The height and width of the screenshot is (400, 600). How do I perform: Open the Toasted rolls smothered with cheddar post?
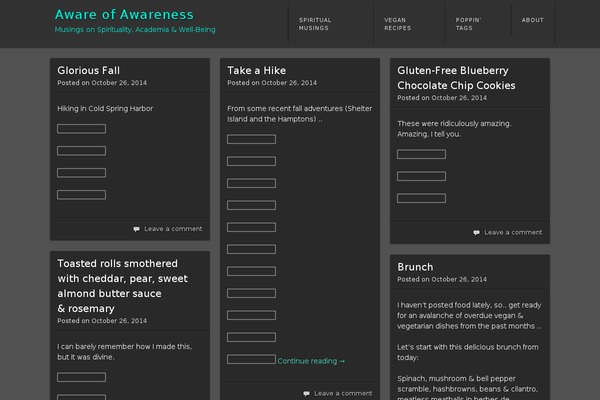click(x=122, y=286)
